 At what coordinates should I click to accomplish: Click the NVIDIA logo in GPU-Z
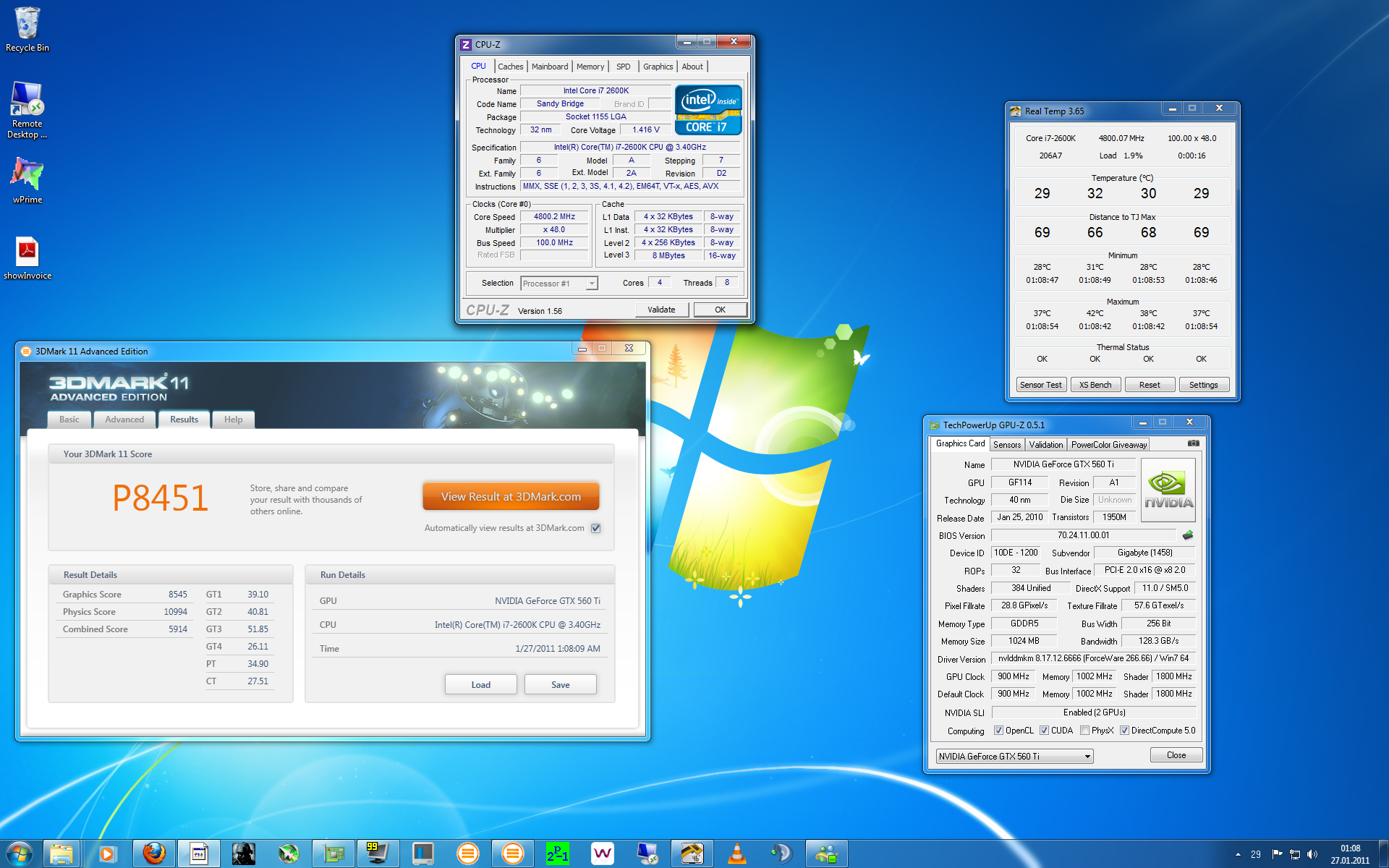tap(1168, 490)
